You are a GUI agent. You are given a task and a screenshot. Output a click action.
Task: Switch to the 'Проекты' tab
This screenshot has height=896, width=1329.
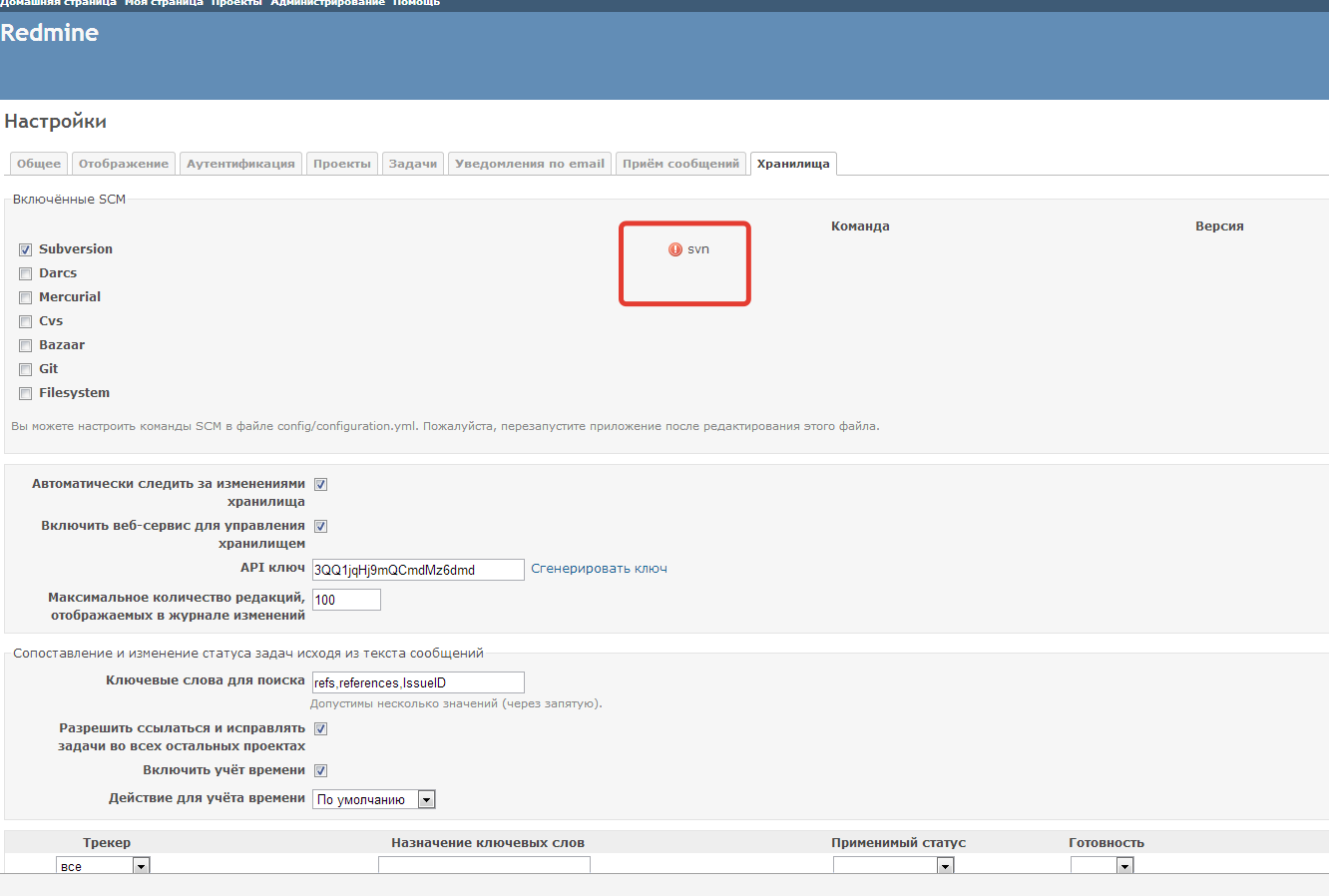342,164
